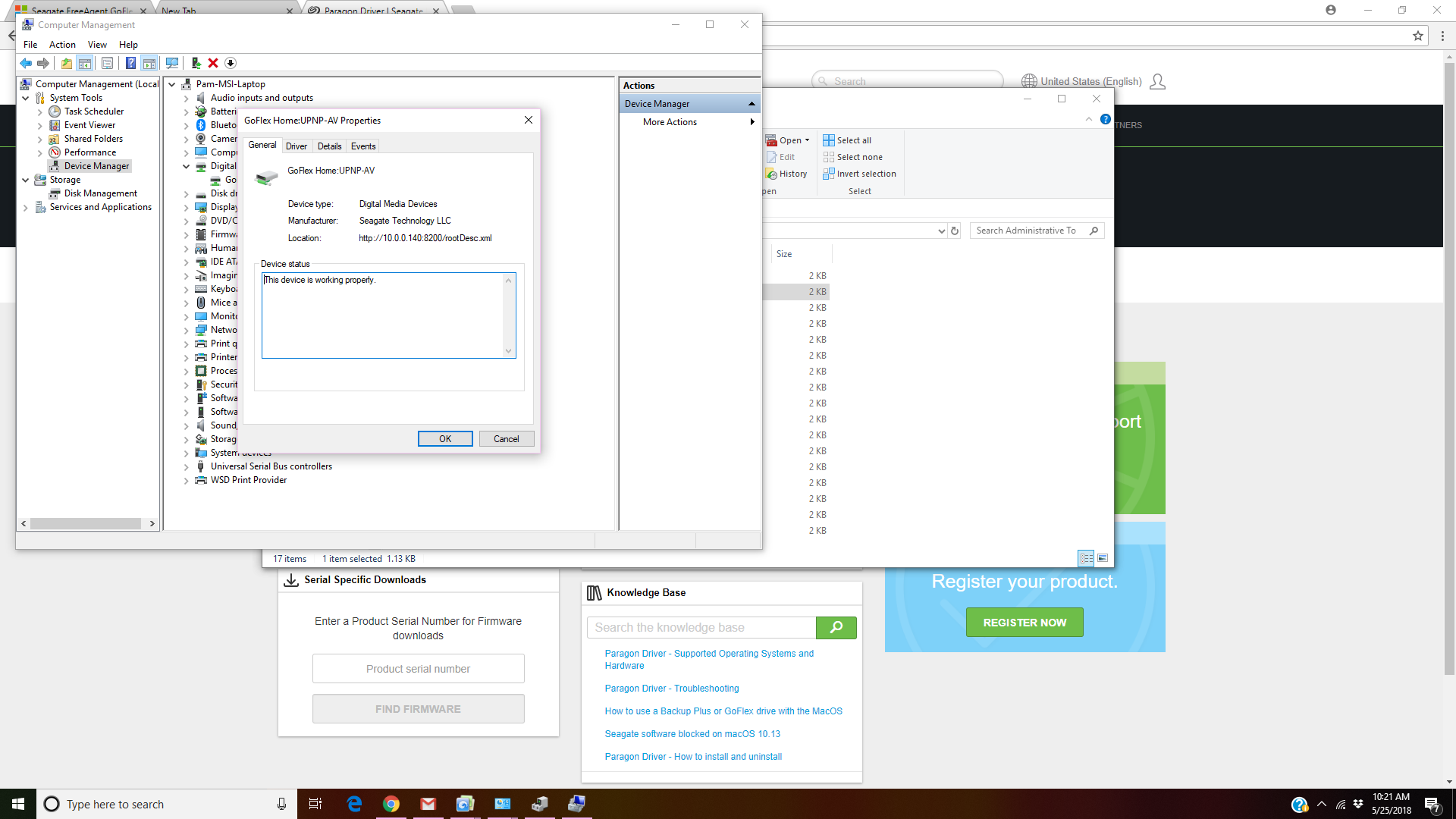
Task: Open the View menu
Action: coord(97,45)
